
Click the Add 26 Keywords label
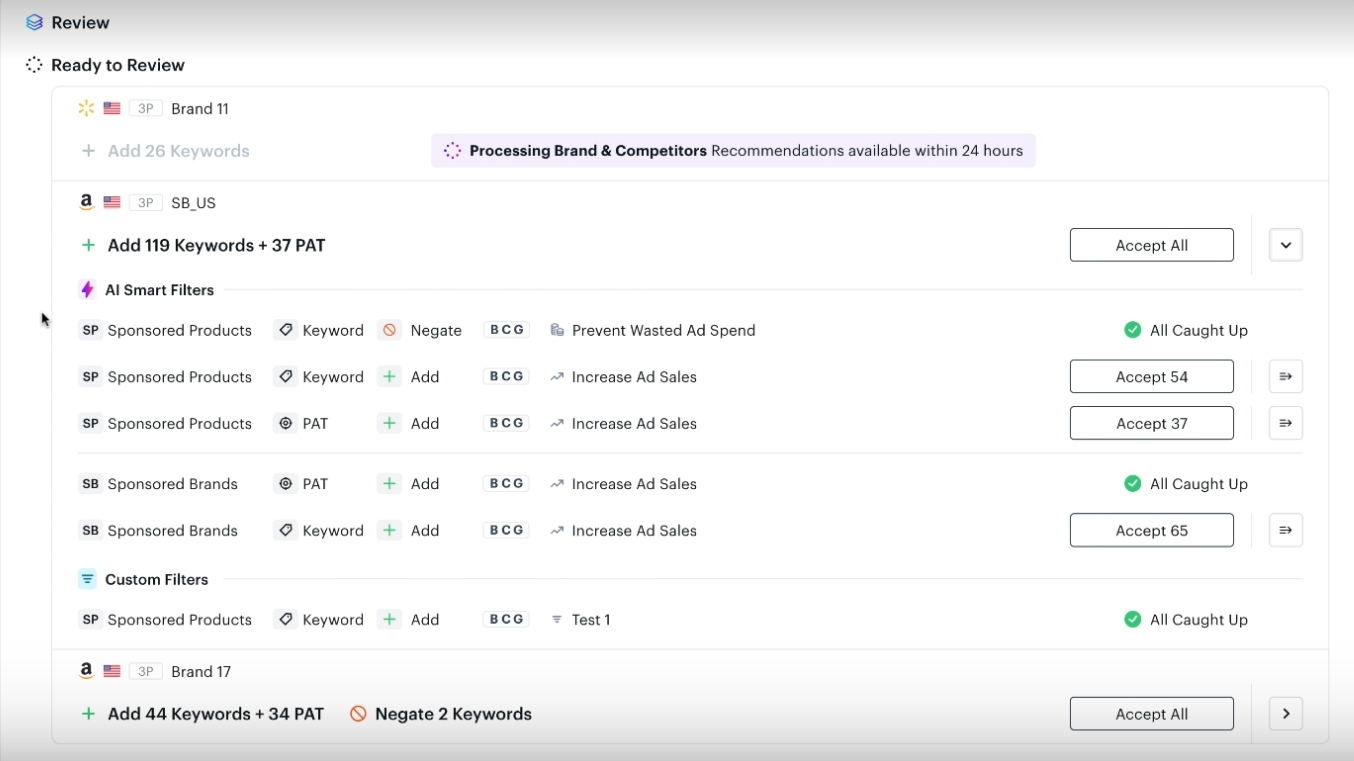(x=179, y=151)
